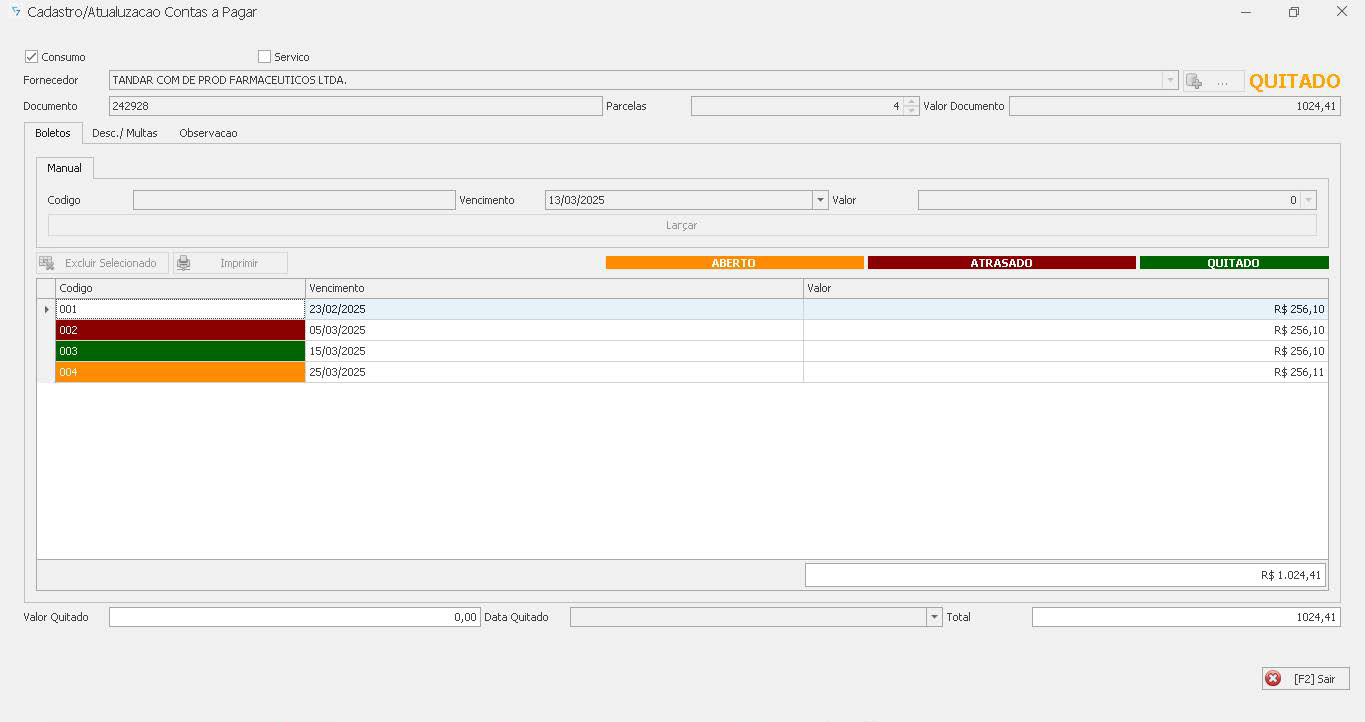This screenshot has height=722, width=1365.
Task: Click the Imprimir button
Action: click(x=230, y=263)
